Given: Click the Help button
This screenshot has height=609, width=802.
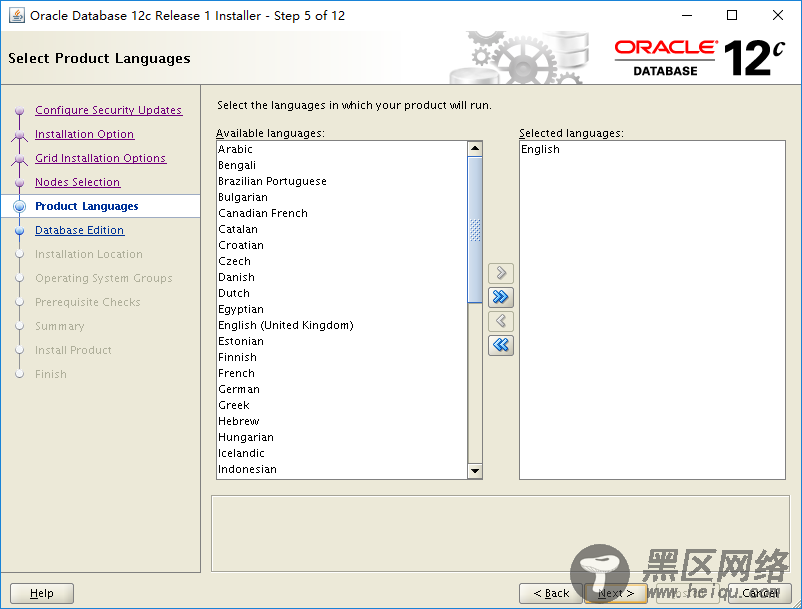Looking at the screenshot, I should [42, 593].
